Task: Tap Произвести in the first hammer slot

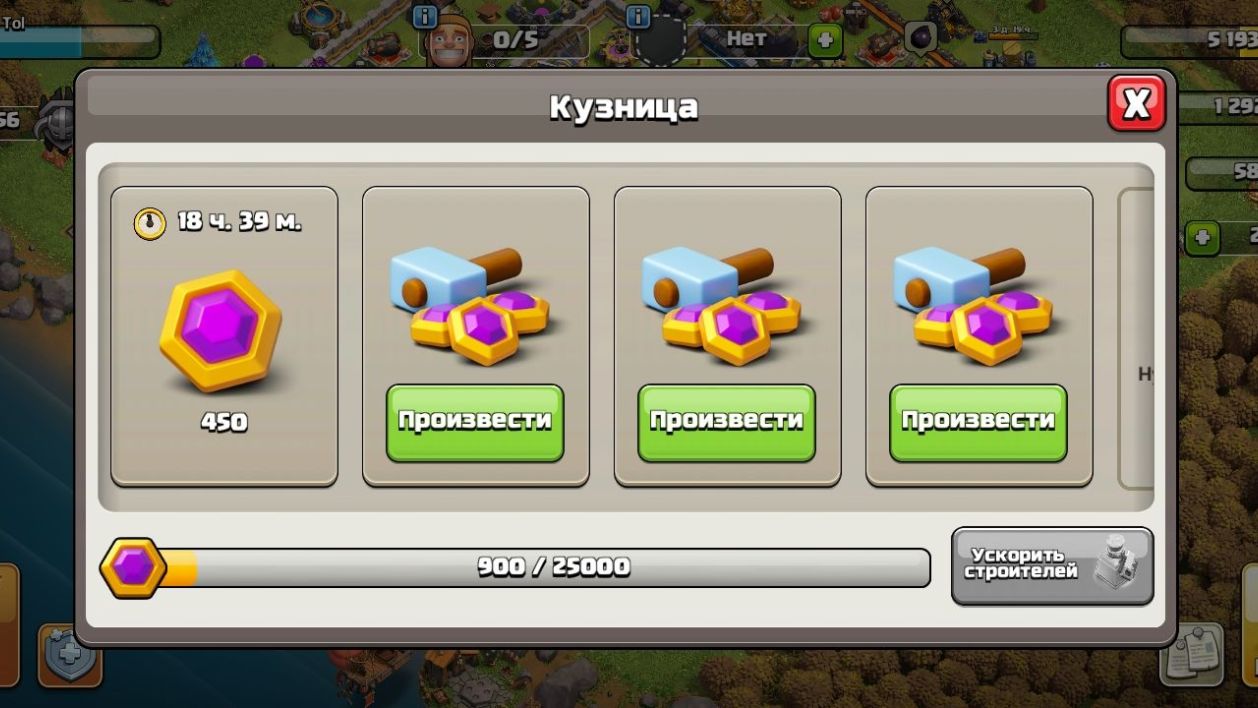Action: (475, 423)
